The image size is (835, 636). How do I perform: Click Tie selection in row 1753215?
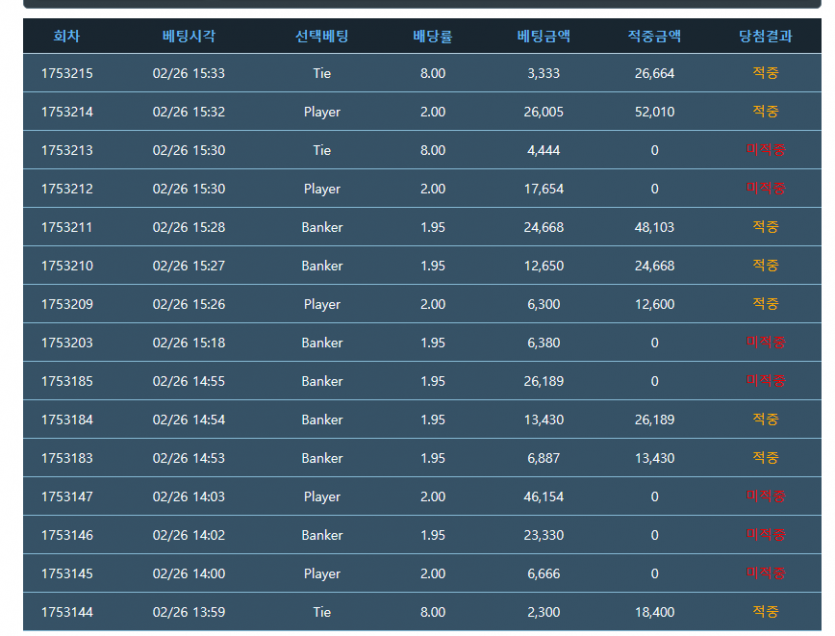pos(322,73)
